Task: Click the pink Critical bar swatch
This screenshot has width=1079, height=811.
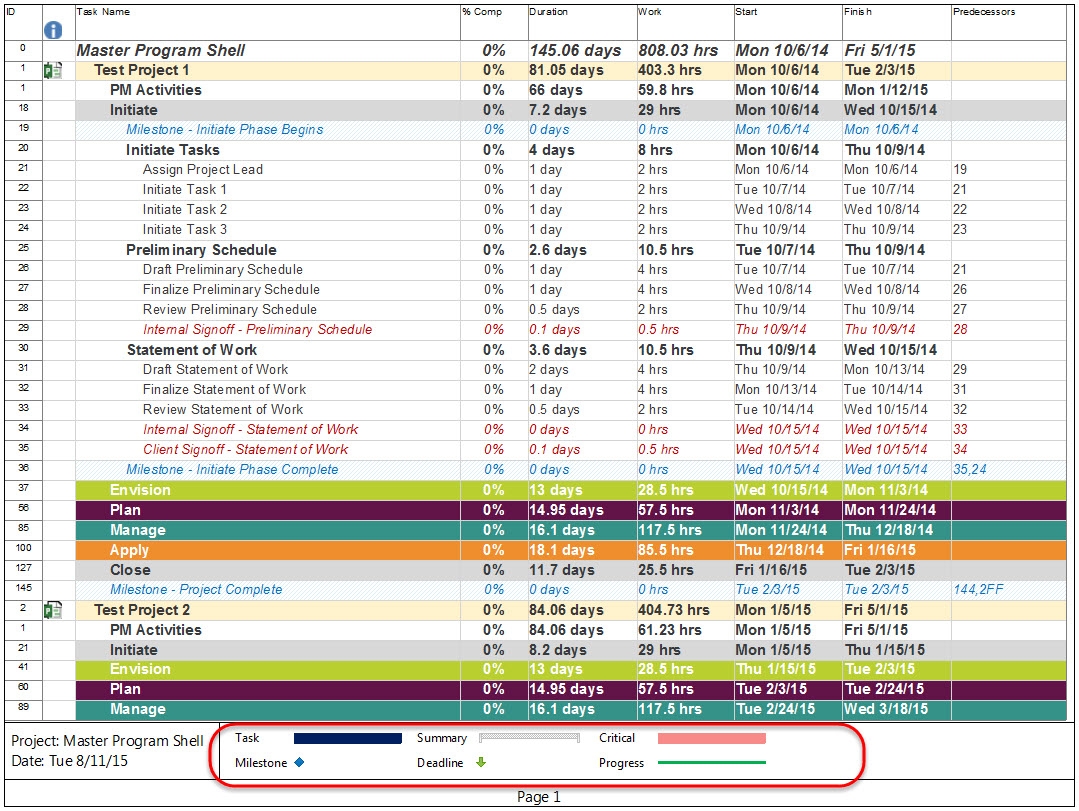Action: 710,738
